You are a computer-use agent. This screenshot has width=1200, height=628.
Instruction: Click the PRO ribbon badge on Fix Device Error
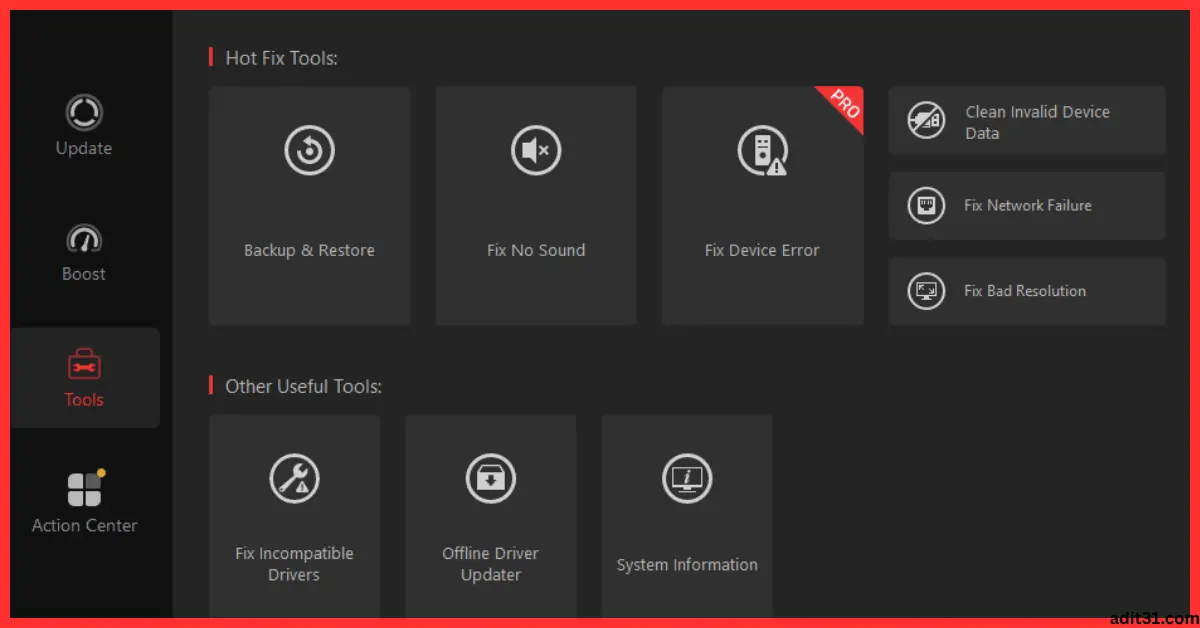click(x=844, y=106)
